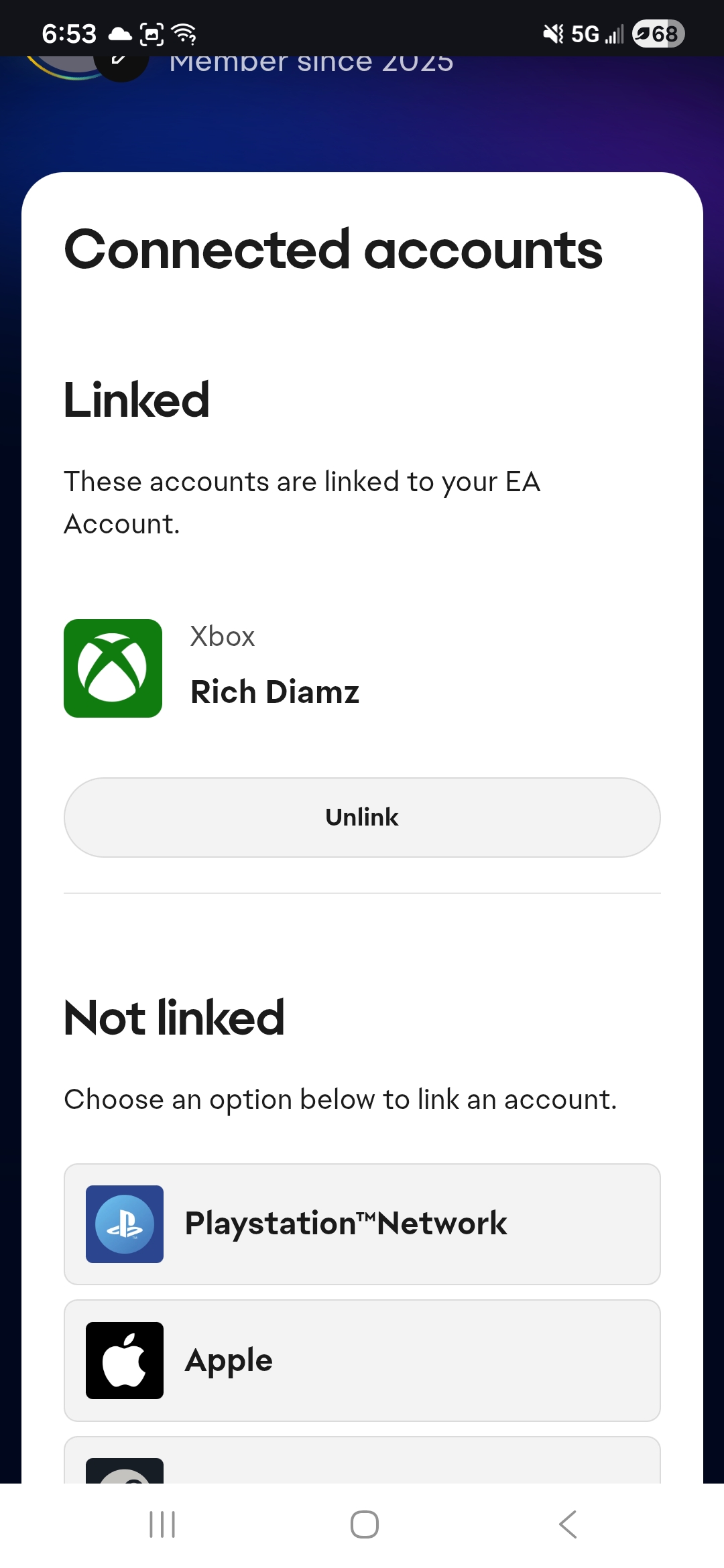Tap the partially visible Steam icon
This screenshot has width=724, height=1568.
125,1472
